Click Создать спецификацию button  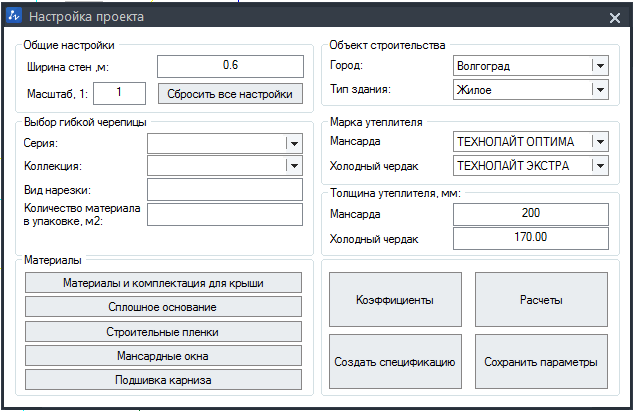(x=395, y=362)
